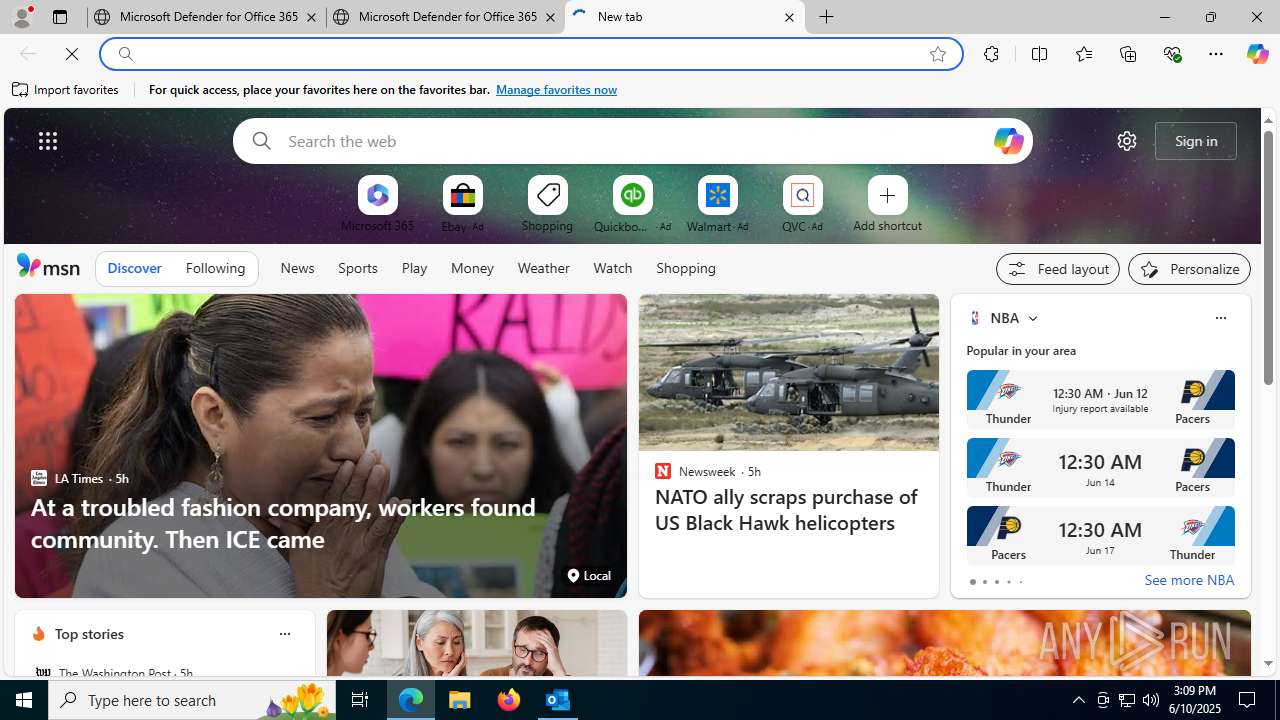
Task: Open Firefox from the taskbar
Action: coord(509,700)
